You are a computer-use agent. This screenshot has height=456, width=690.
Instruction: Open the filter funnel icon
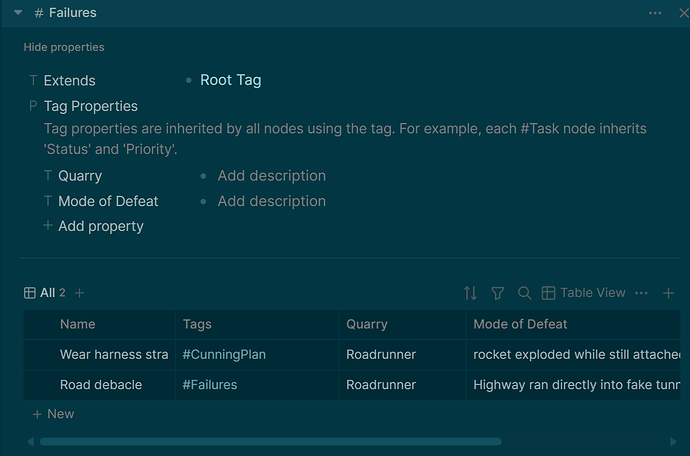[x=497, y=293]
